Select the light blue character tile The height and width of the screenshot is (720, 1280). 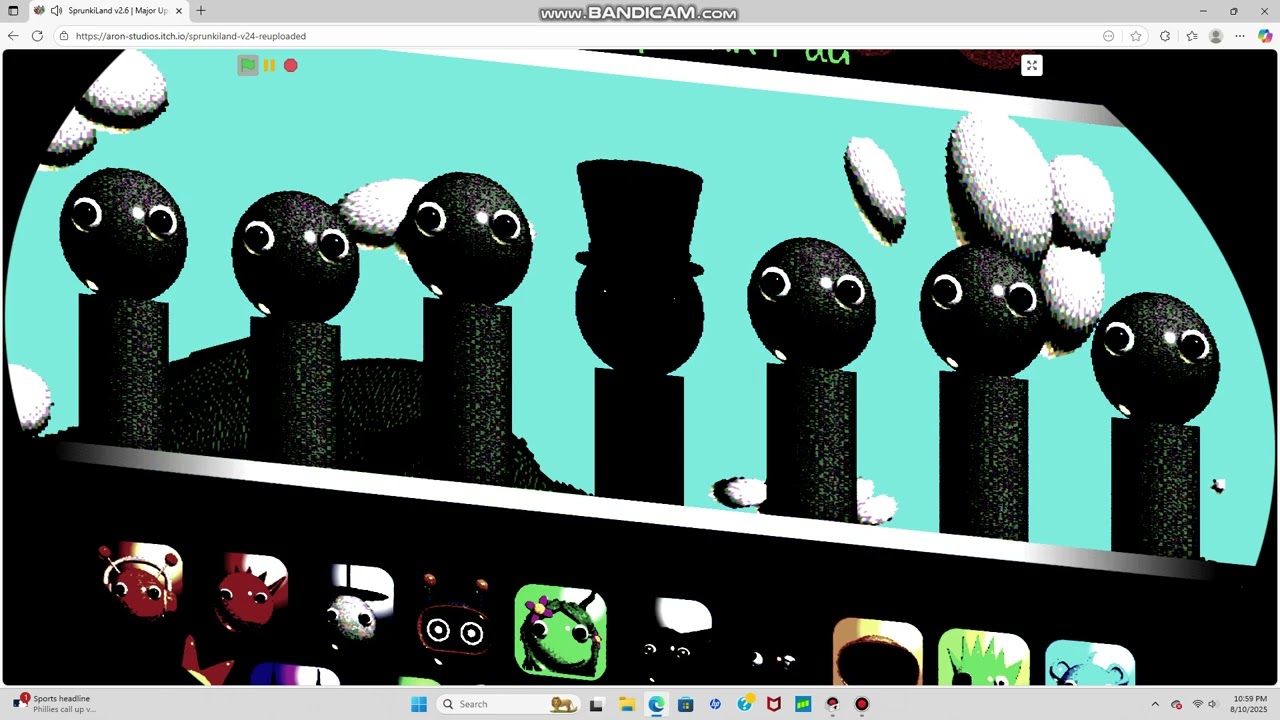pyautogui.click(x=1090, y=664)
